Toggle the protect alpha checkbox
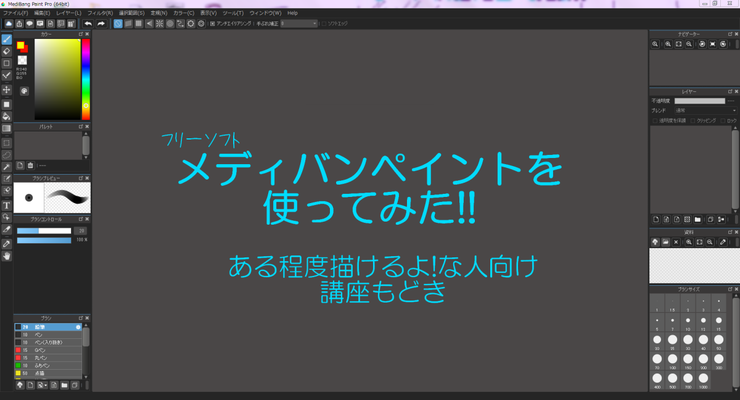740x400 pixels. pos(655,121)
